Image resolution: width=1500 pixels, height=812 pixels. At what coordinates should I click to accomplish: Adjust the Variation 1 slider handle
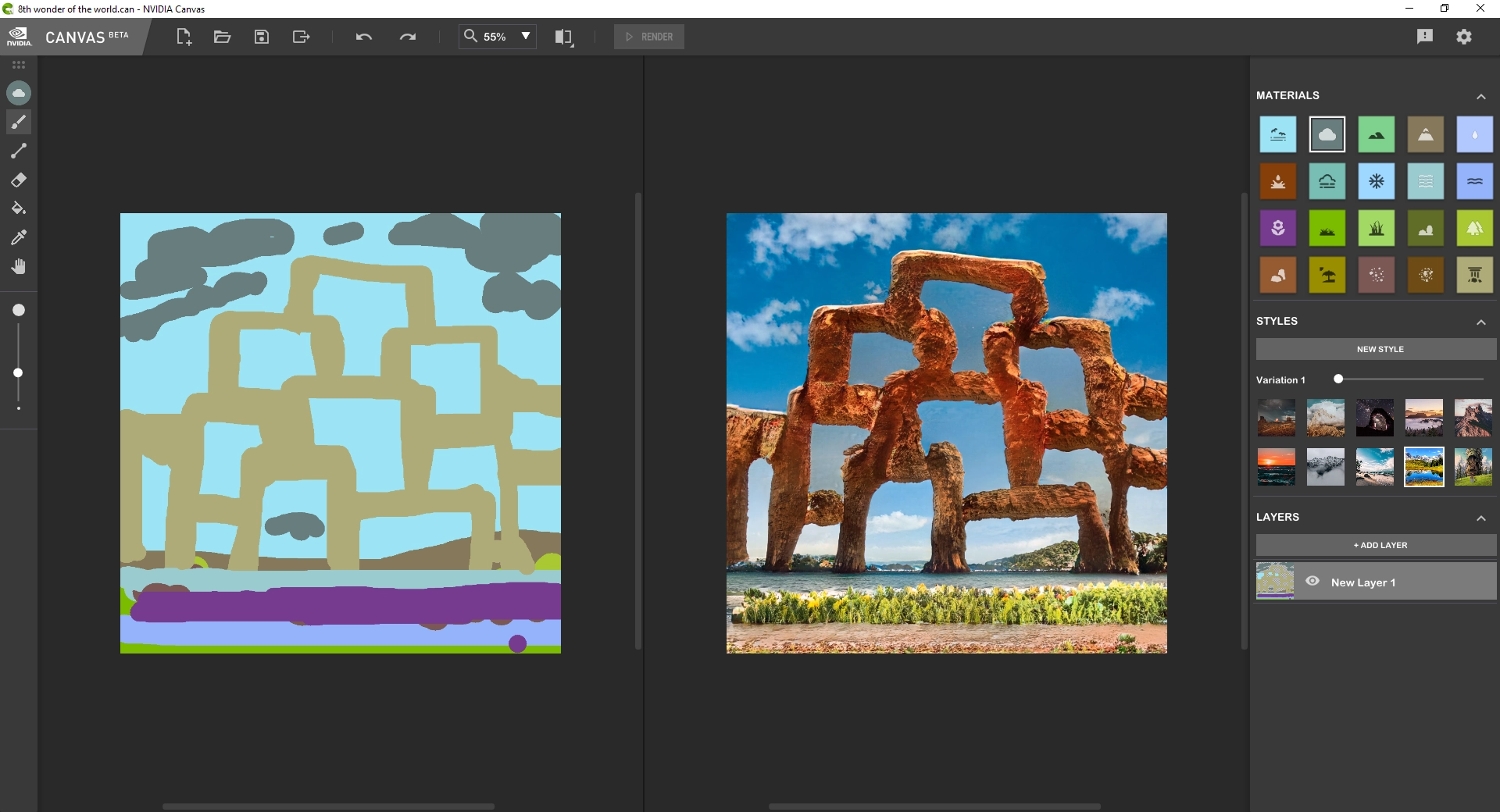(x=1338, y=379)
